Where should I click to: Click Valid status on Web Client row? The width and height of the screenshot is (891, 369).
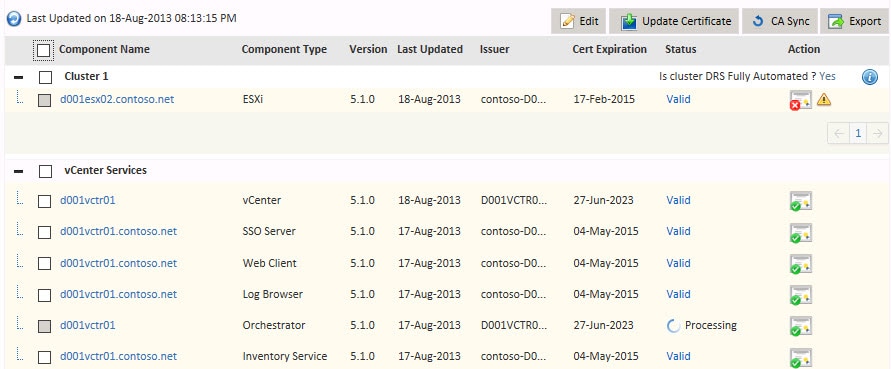coord(678,263)
